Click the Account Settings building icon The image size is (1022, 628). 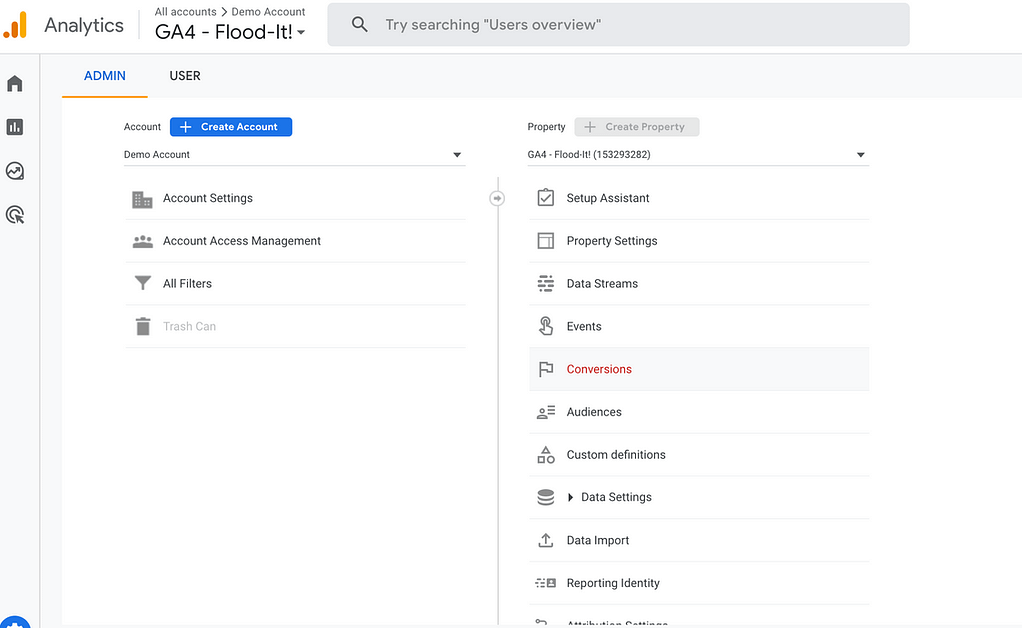point(142,199)
